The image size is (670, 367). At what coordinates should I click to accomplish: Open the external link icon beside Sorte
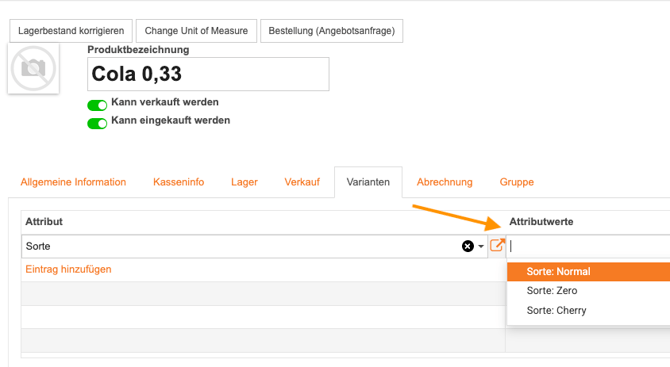pyautogui.click(x=497, y=245)
